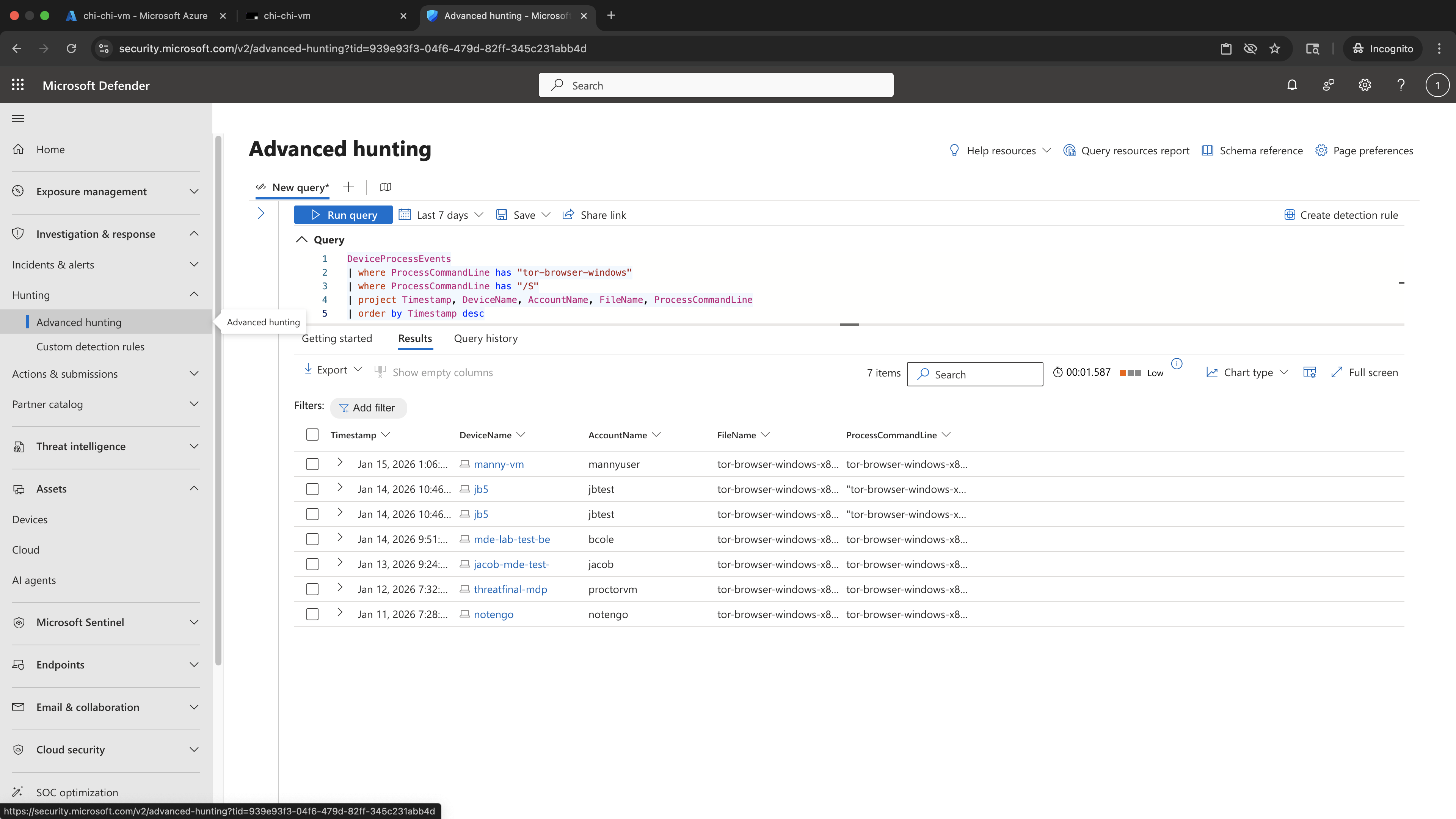Reload the browser page
The height and width of the screenshot is (819, 1456).
[71, 49]
